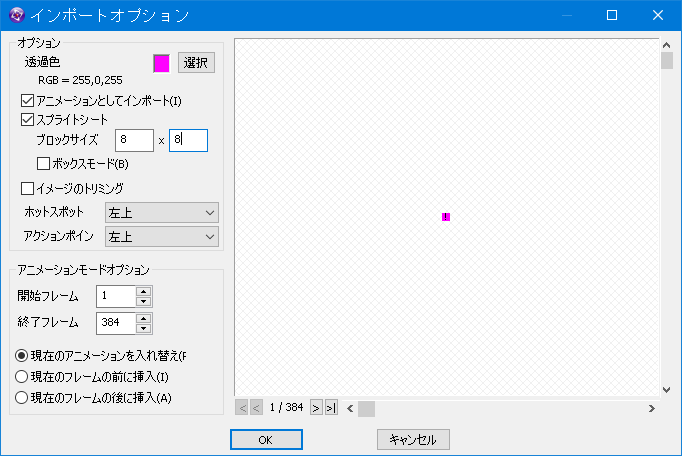This screenshot has height=456, width=682.
Task: Toggle アニメーションとしてインポート checkbox
Action: tap(28, 101)
